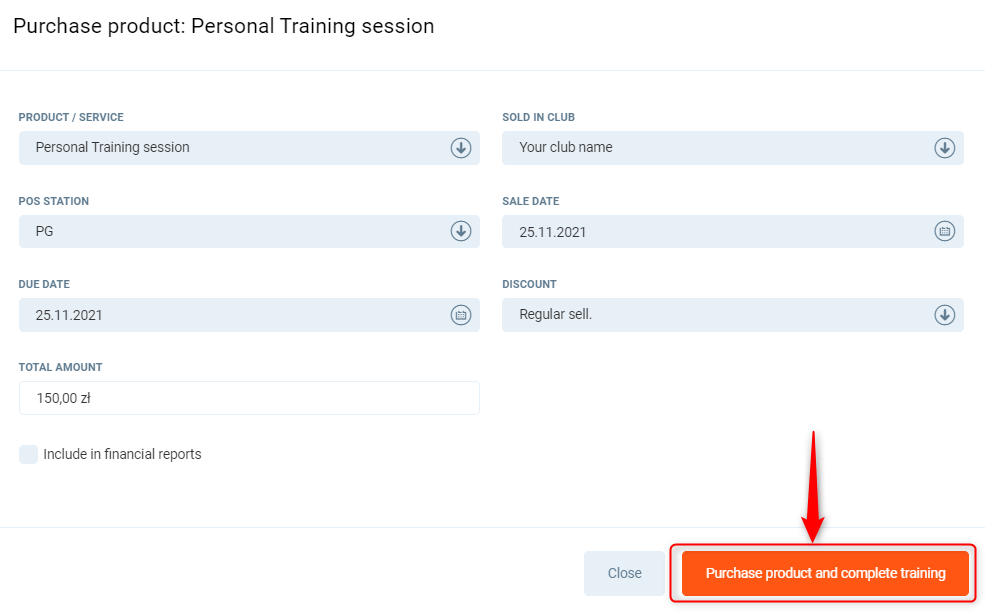Enable Include in financial reports checkbox
The width and height of the screenshot is (985, 615).
tap(28, 455)
